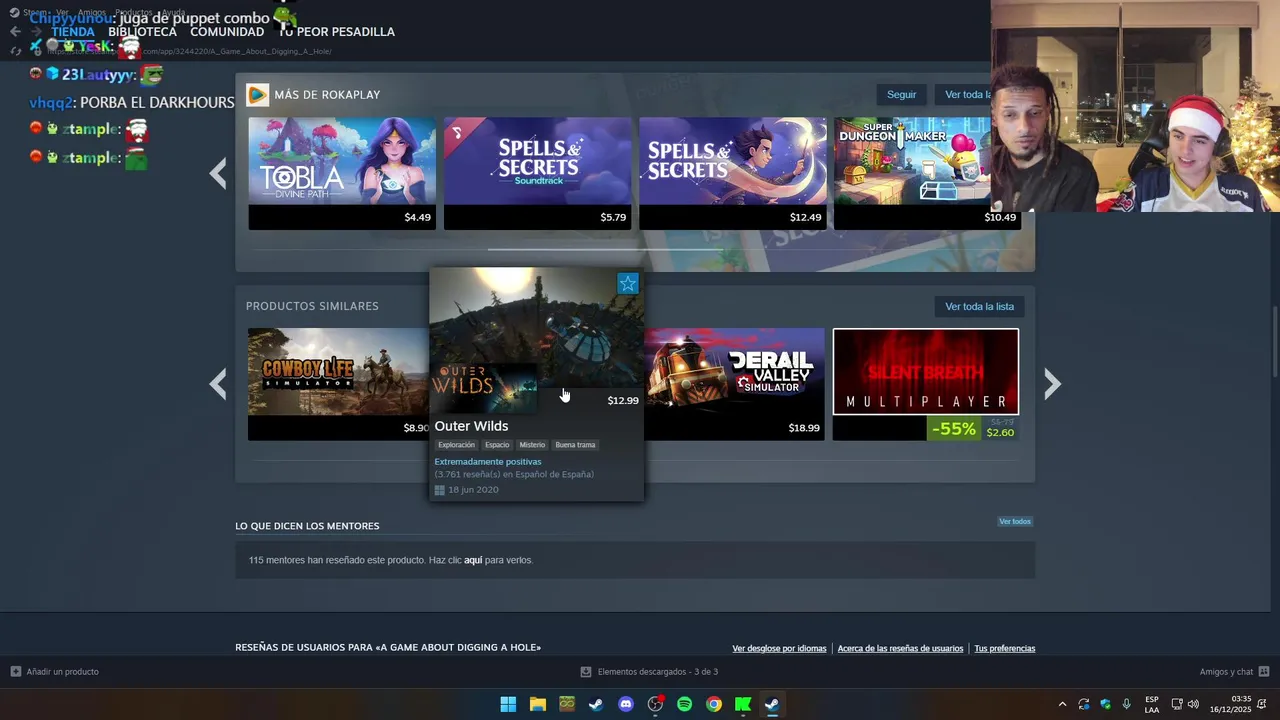Click the Outer Wilds title in popup
The width and height of the screenshot is (1280, 720).
471,426
